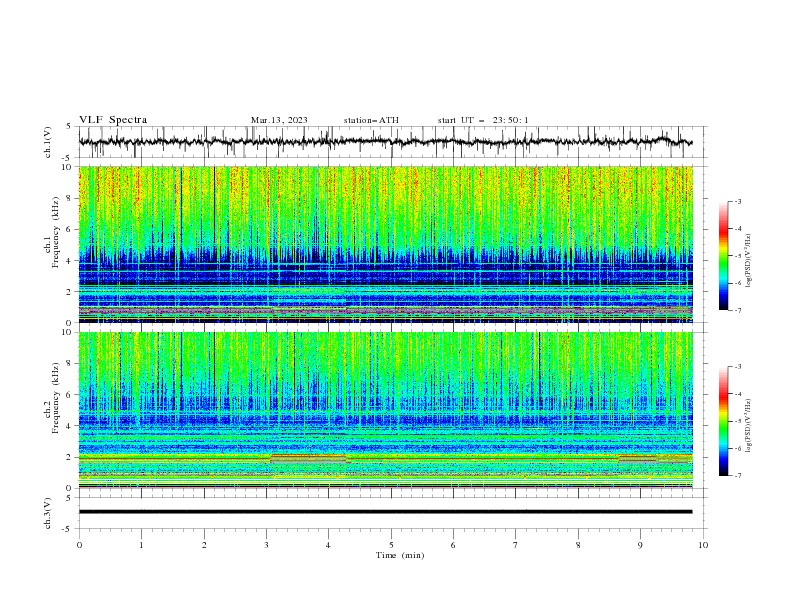Click the ch.1 spectrogram color bar
The height and width of the screenshot is (612, 792).
coord(723,256)
